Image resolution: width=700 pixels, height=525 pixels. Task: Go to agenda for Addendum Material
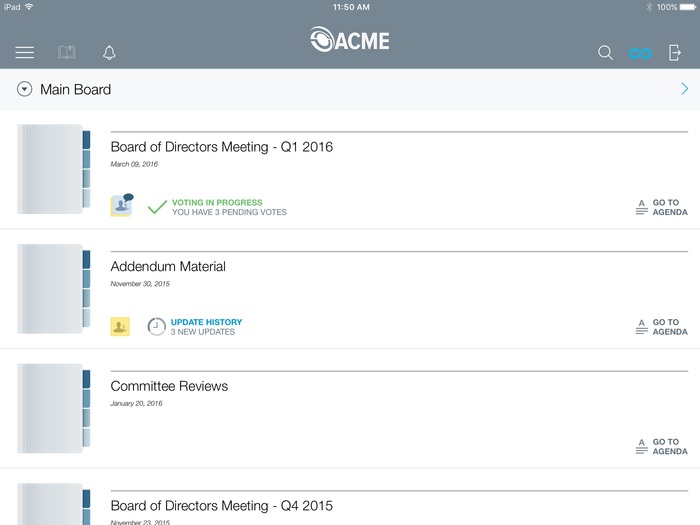661,327
